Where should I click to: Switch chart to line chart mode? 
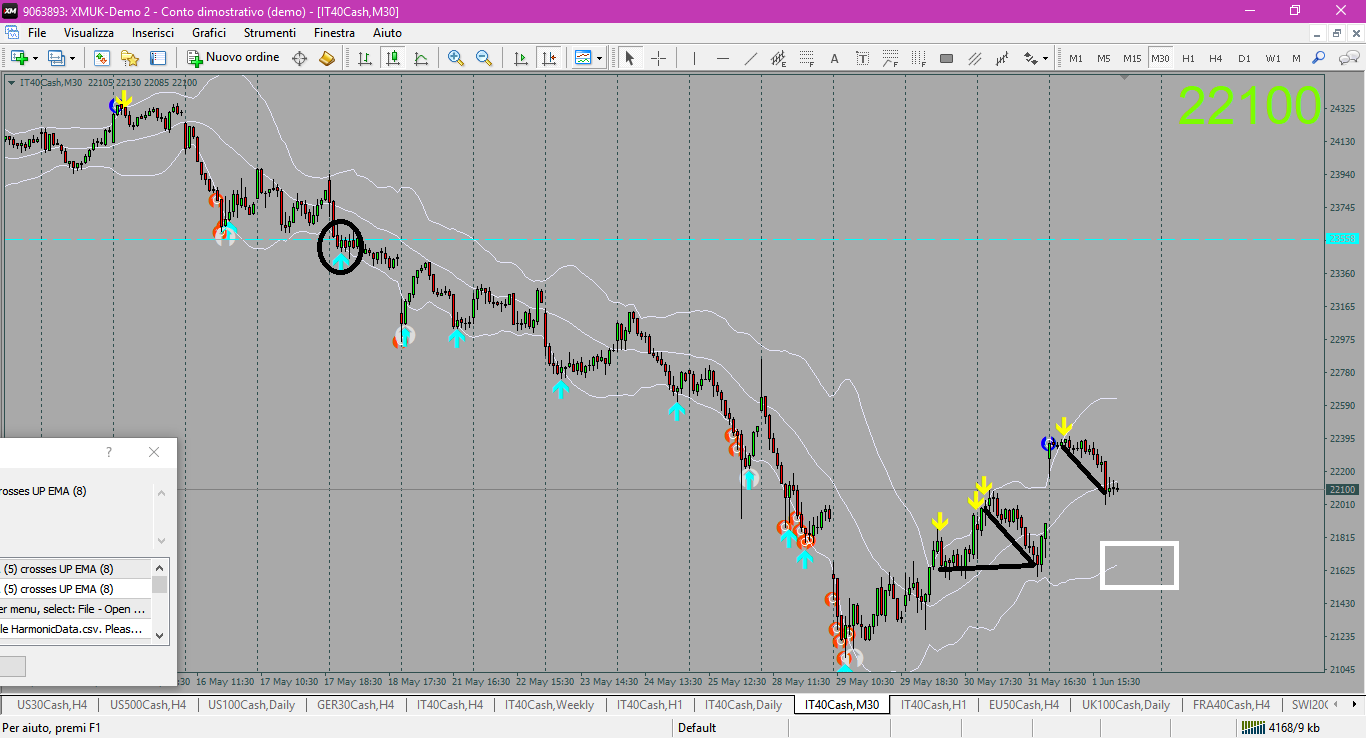421,58
